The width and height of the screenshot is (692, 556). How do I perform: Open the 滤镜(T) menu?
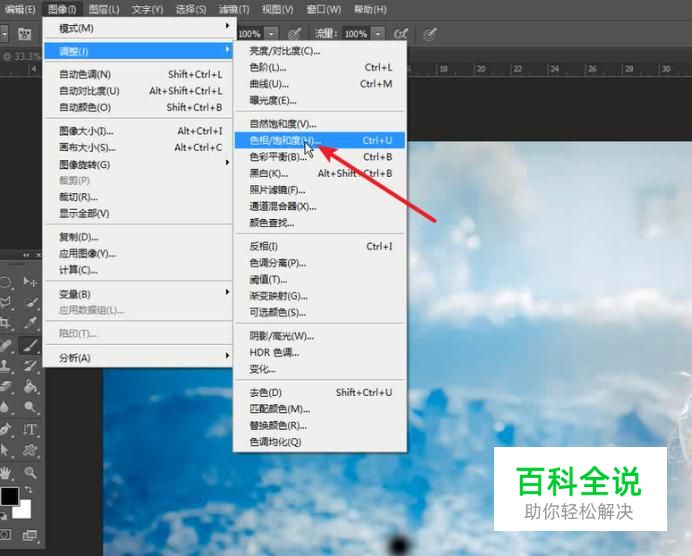click(234, 9)
